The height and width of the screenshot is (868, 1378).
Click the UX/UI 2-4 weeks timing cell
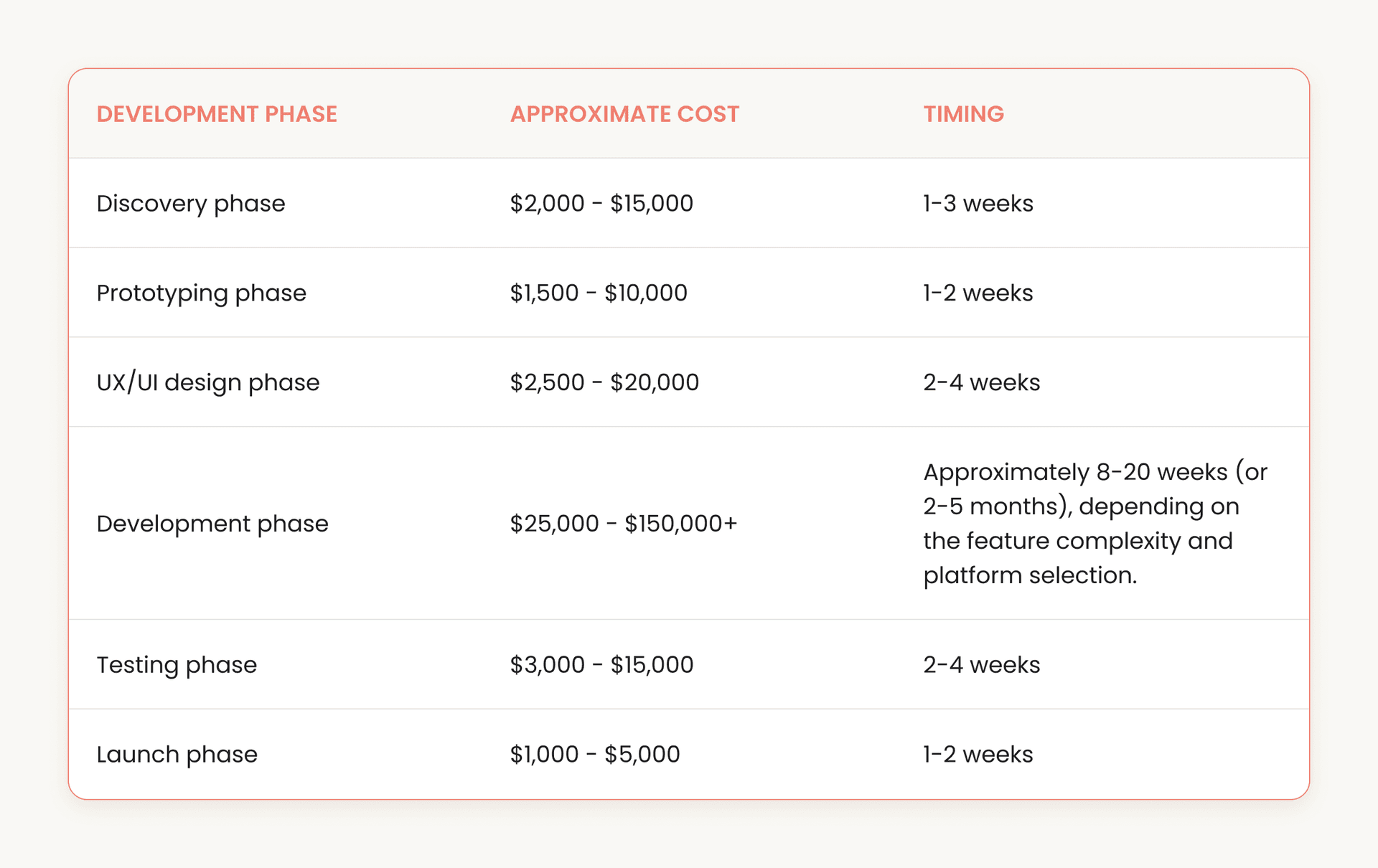(x=981, y=382)
